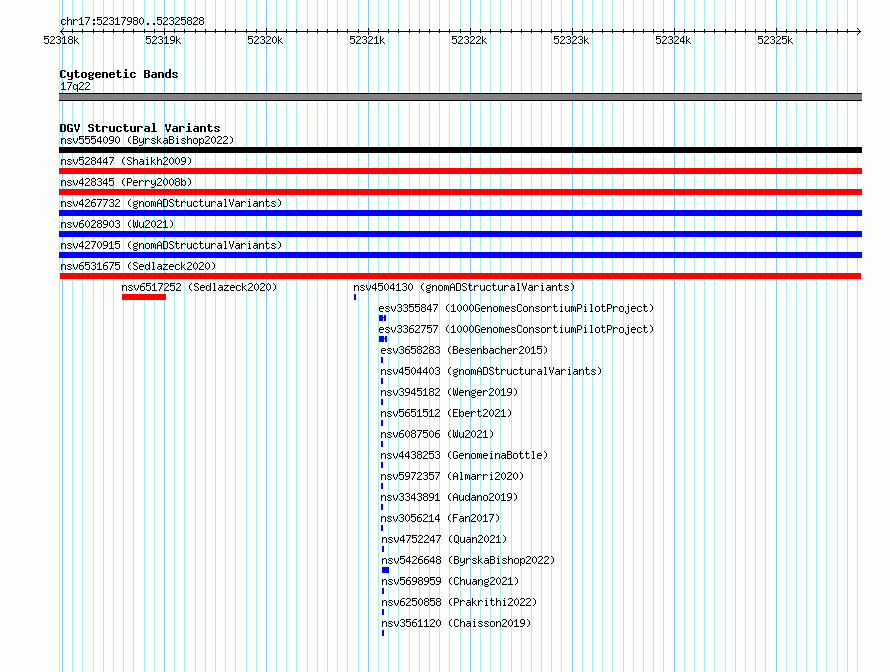Click the nsv5554090 (ByrskaBishop2022) label

pos(147,140)
